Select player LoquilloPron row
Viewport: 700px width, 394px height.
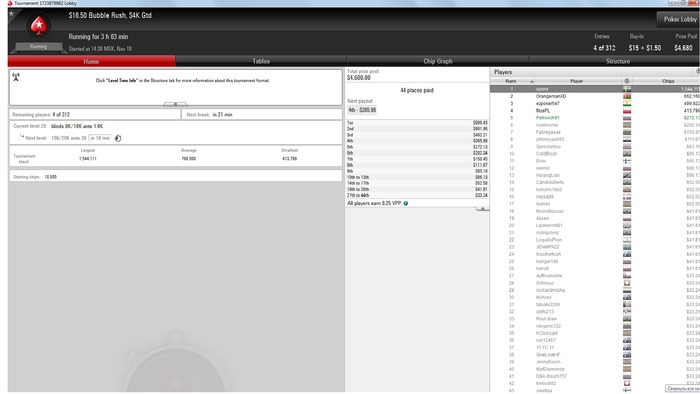point(595,240)
